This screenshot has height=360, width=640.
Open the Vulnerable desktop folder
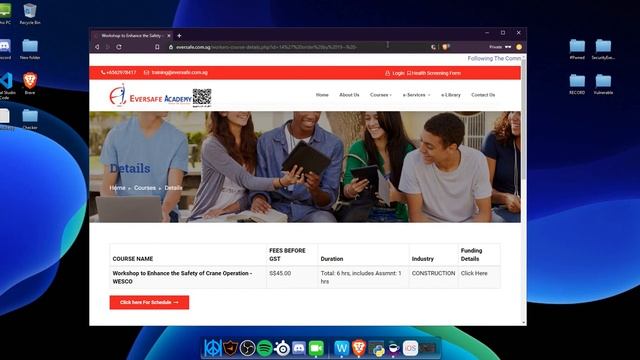click(603, 84)
